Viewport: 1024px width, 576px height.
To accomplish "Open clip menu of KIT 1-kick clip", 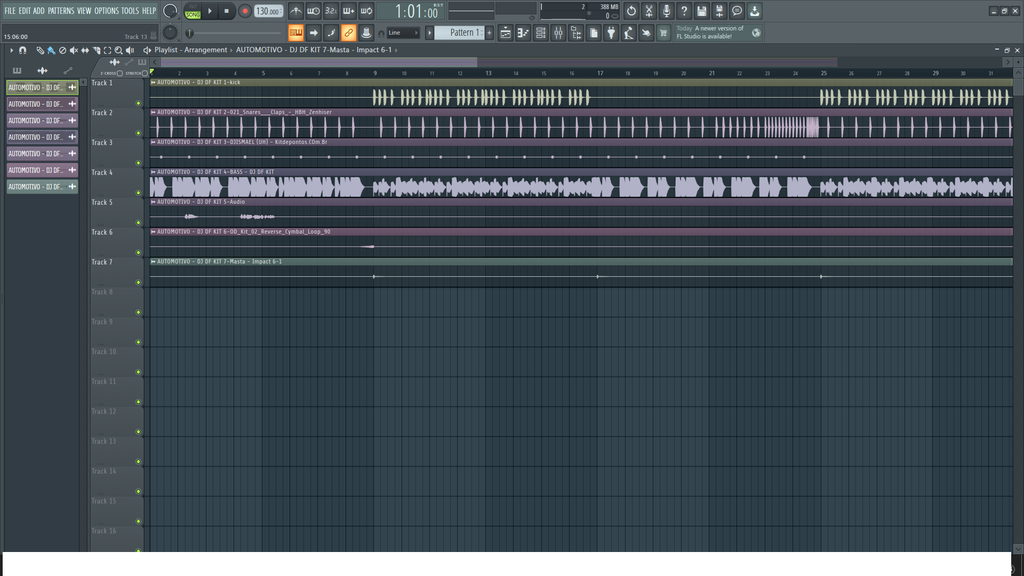I will [153, 82].
